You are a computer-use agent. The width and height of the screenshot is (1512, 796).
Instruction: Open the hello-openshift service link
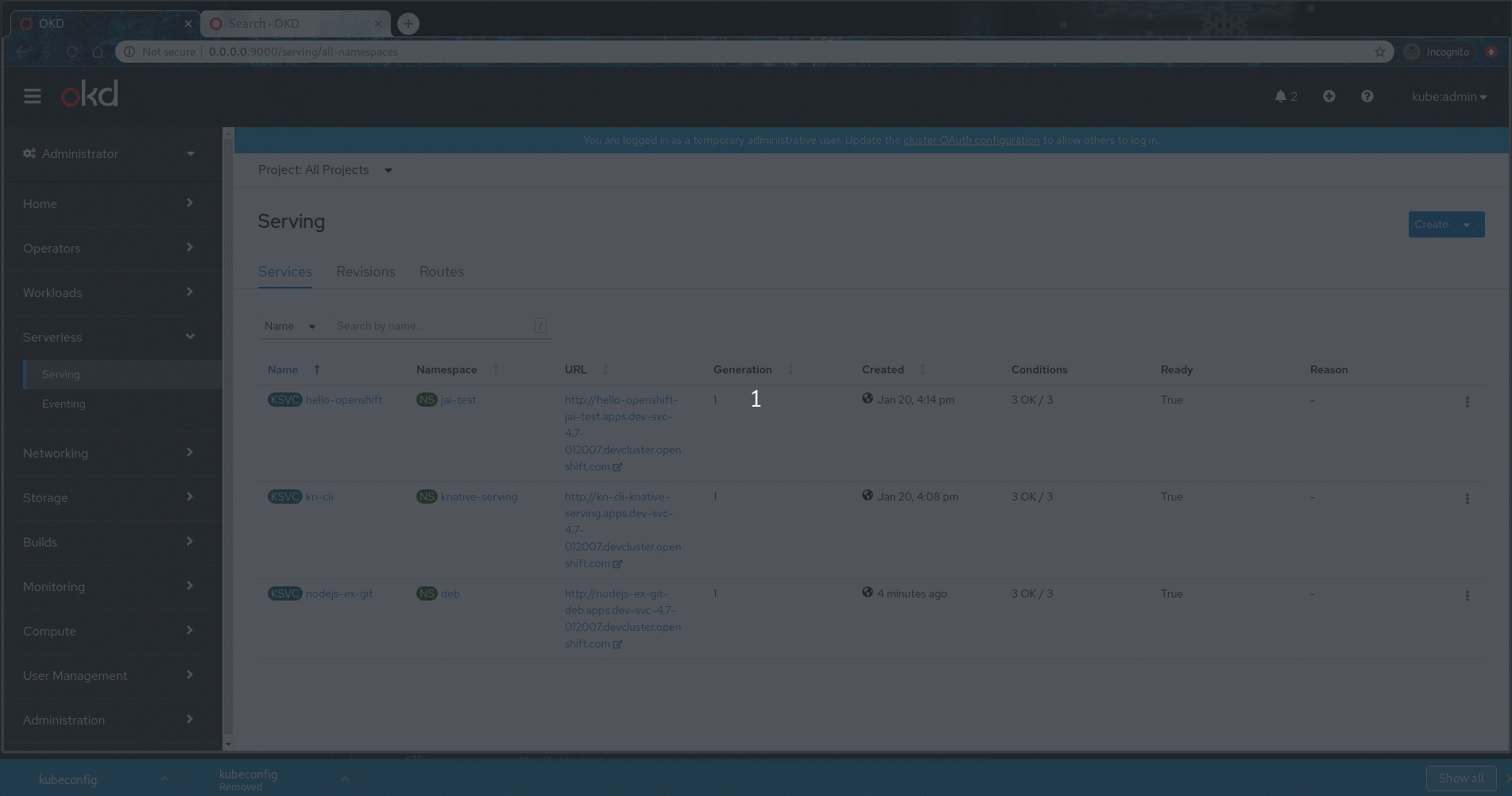344,400
